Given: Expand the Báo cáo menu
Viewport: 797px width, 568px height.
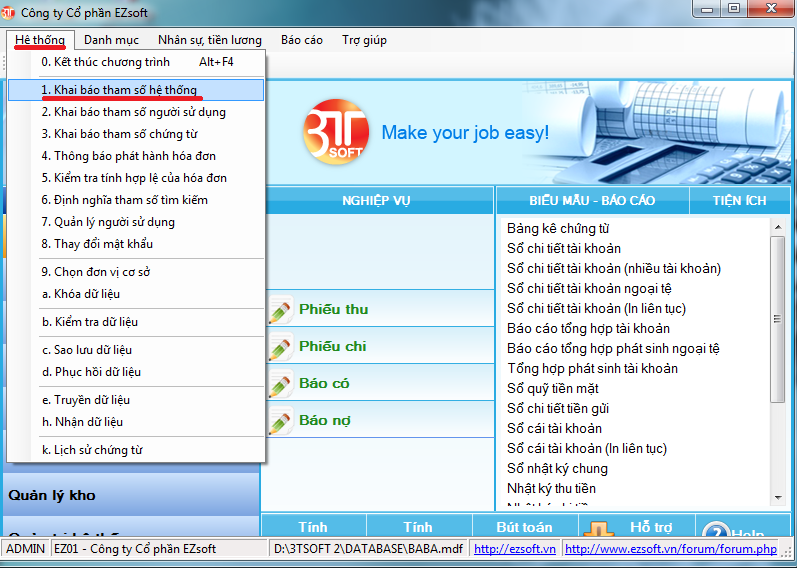Looking at the screenshot, I should (x=301, y=40).
